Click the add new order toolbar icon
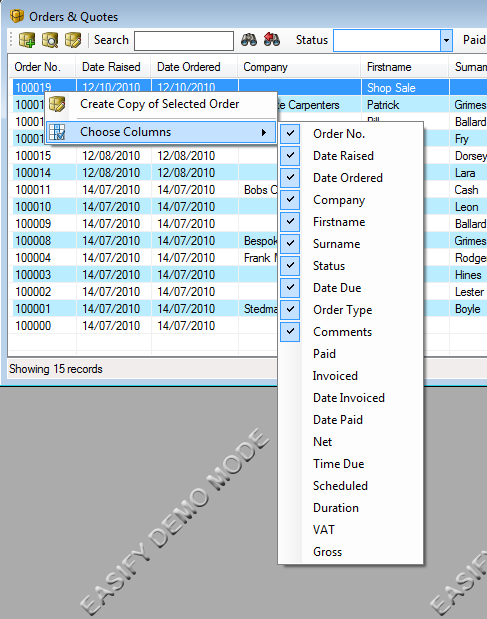The width and height of the screenshot is (487, 619). tap(27, 40)
